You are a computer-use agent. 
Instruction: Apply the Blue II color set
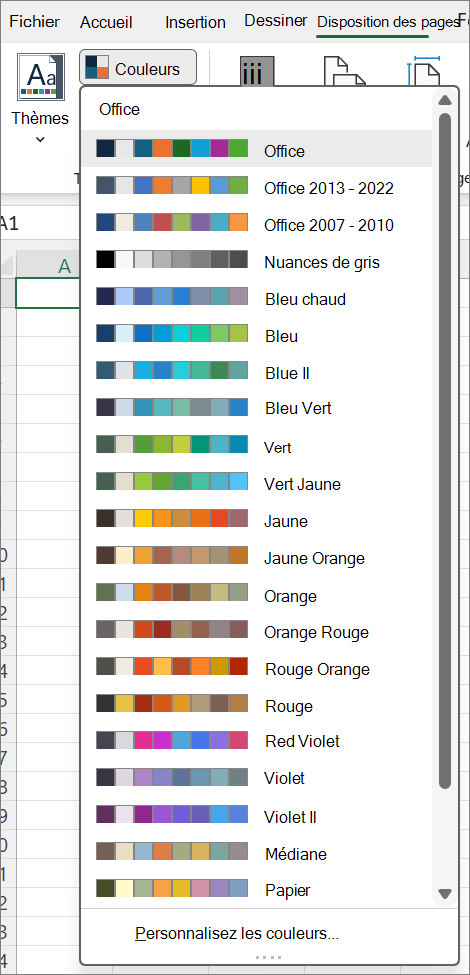pyautogui.click(x=257, y=372)
